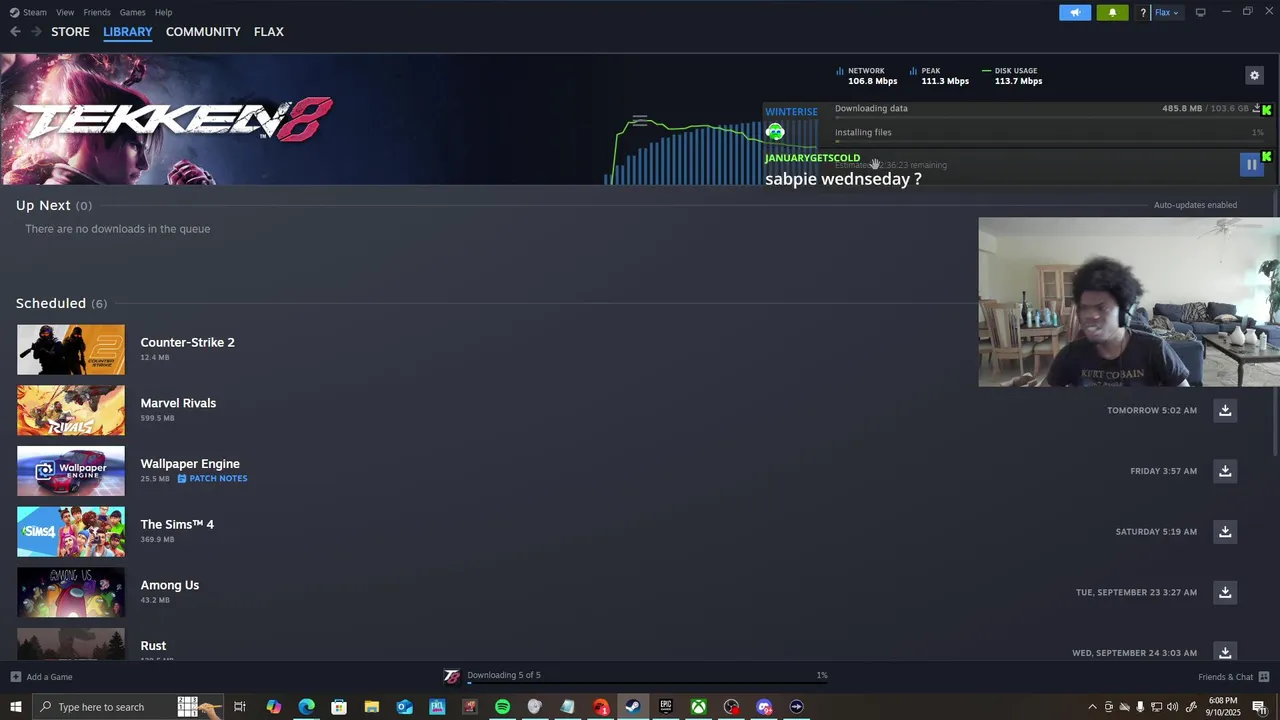Screen dimensions: 1280x720
Task: Open the taskbar volume control
Action: click(1173, 707)
